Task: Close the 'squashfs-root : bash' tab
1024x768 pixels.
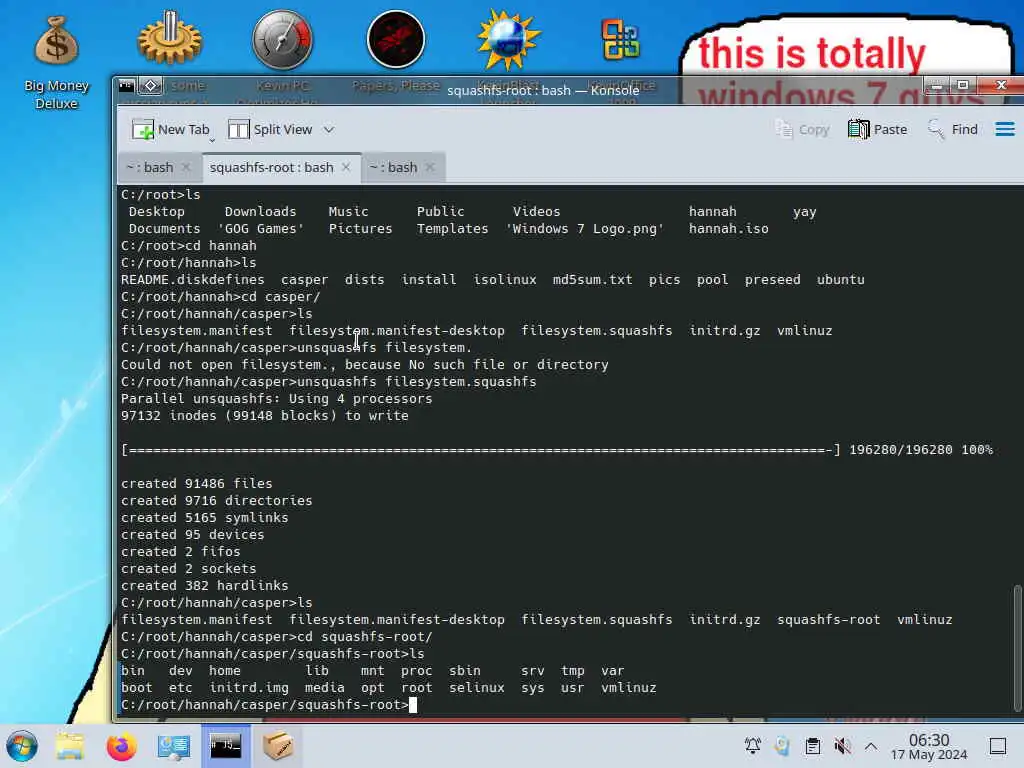Action: point(346,167)
